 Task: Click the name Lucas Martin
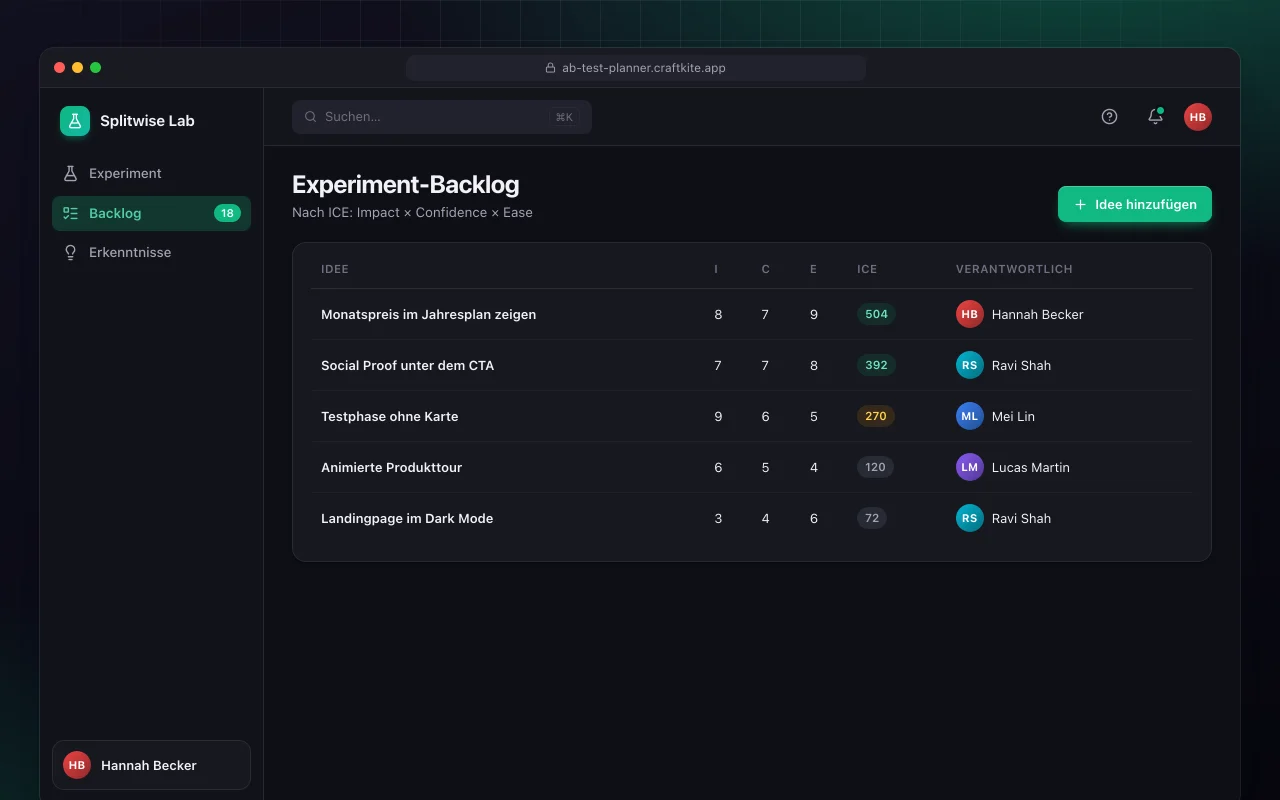(1031, 467)
